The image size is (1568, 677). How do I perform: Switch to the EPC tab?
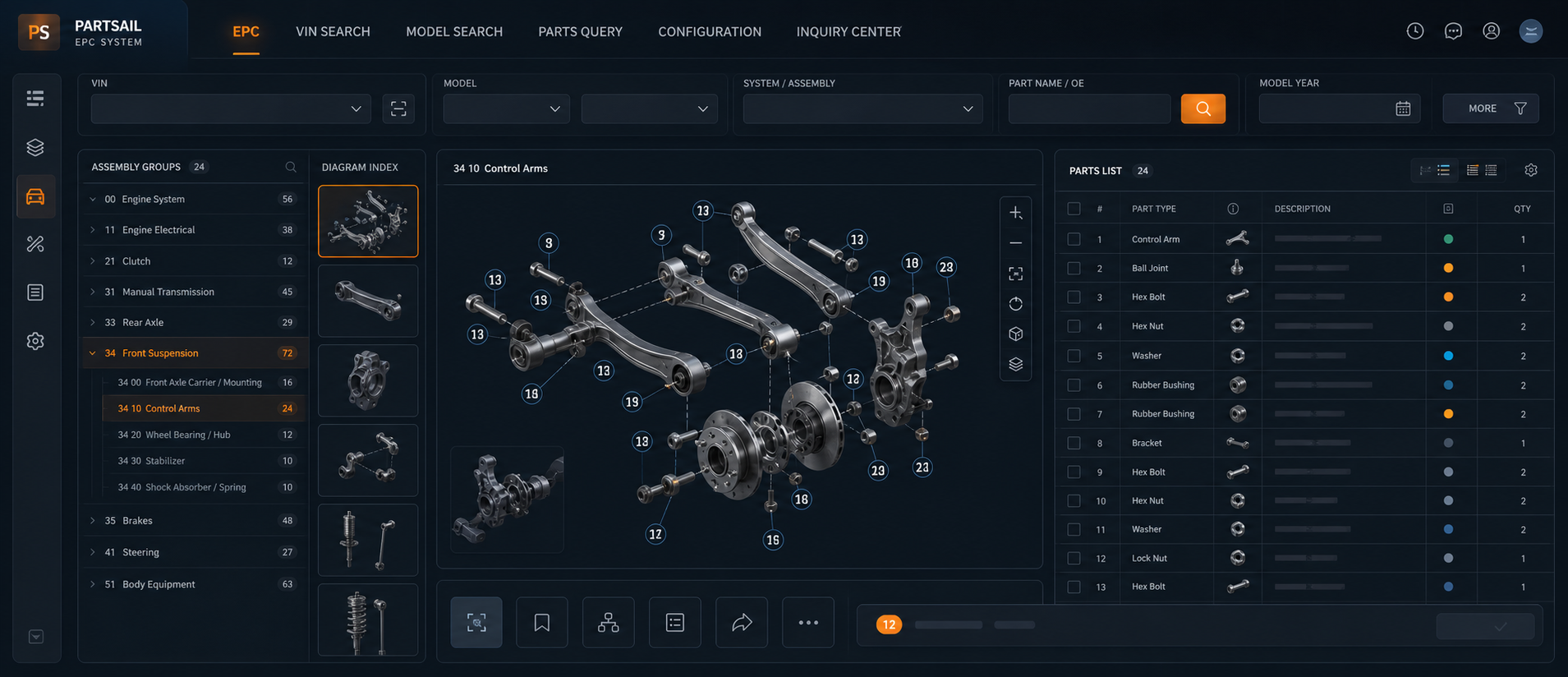tap(246, 32)
